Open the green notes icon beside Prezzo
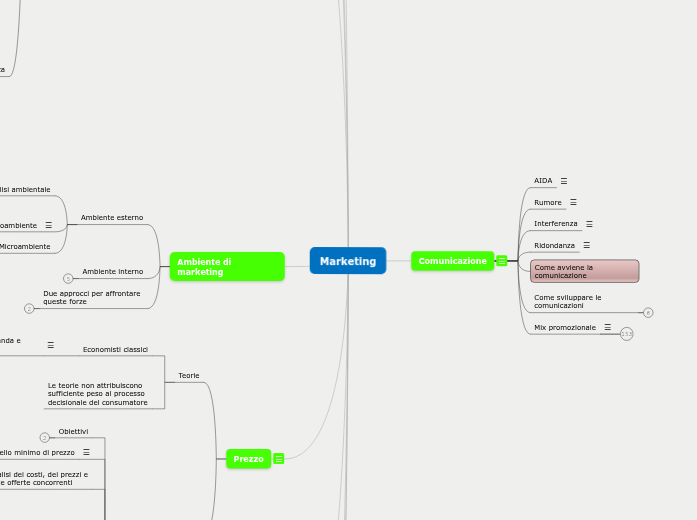The image size is (697, 520). 279,459
